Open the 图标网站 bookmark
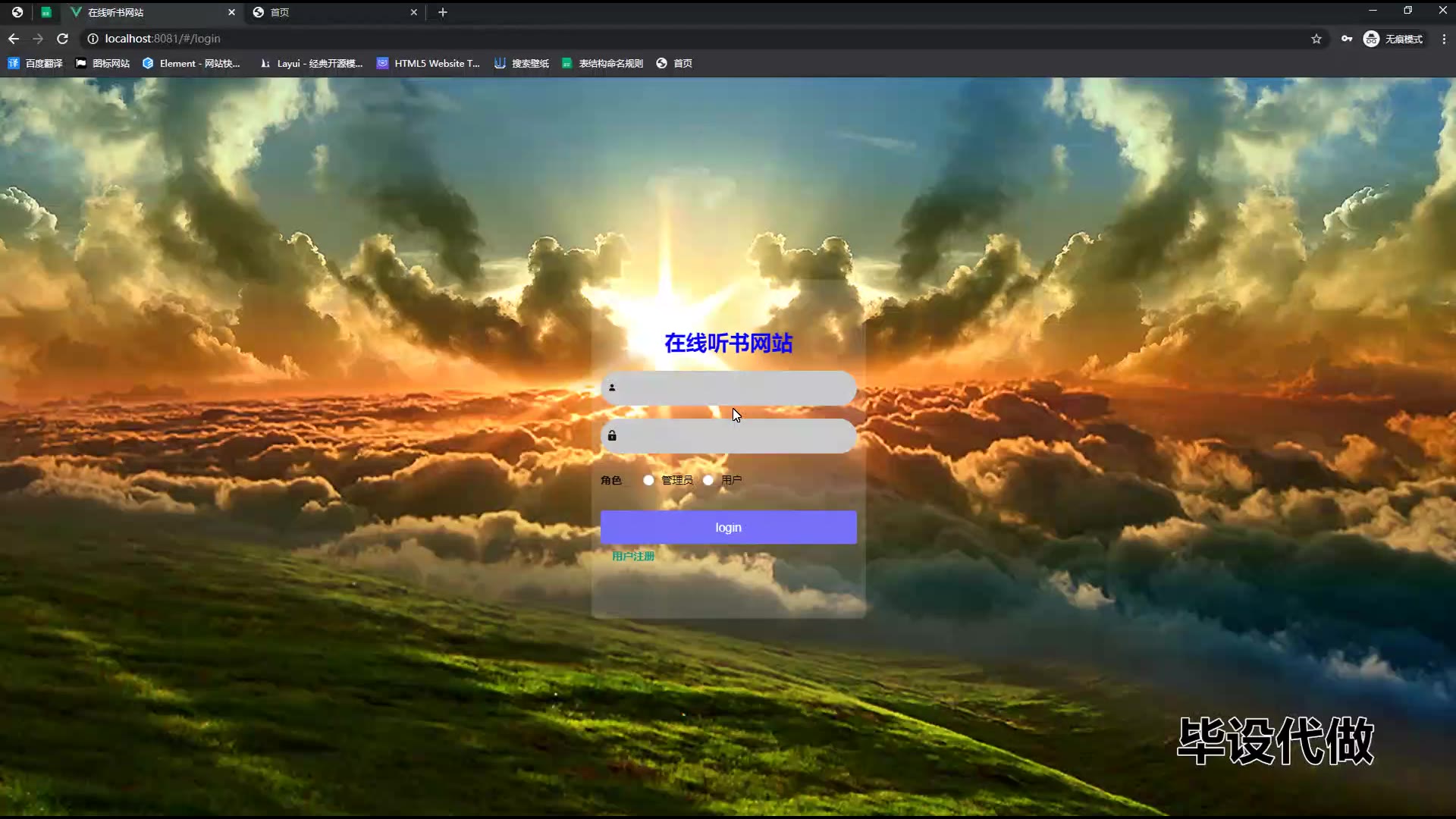 103,64
